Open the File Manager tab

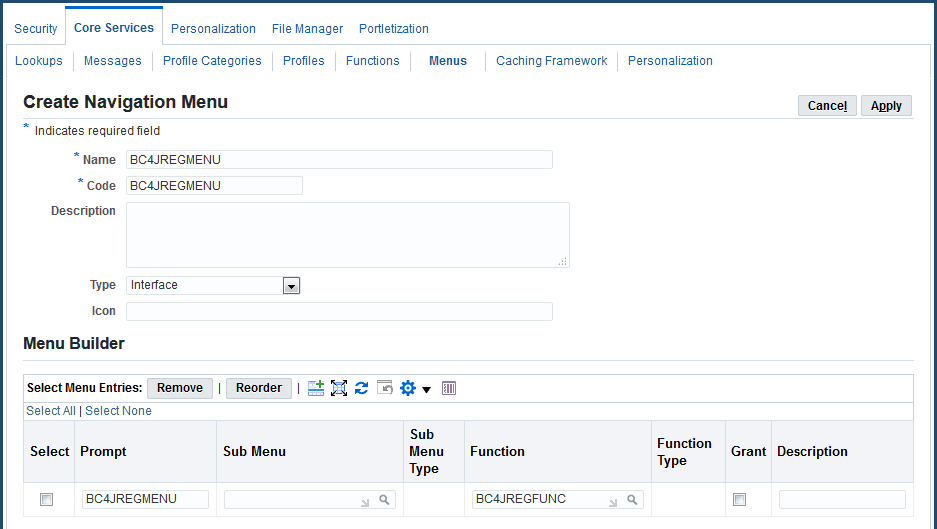[307, 29]
